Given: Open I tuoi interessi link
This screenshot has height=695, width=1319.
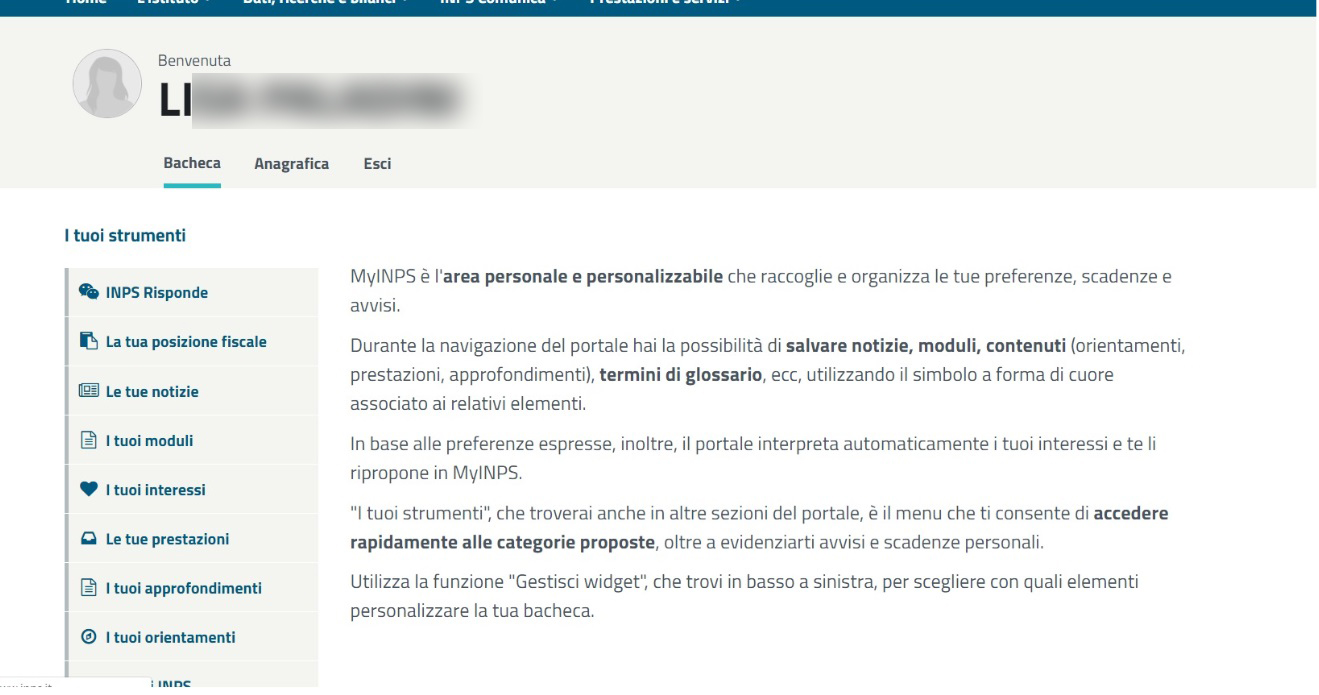Looking at the screenshot, I should click(154, 490).
